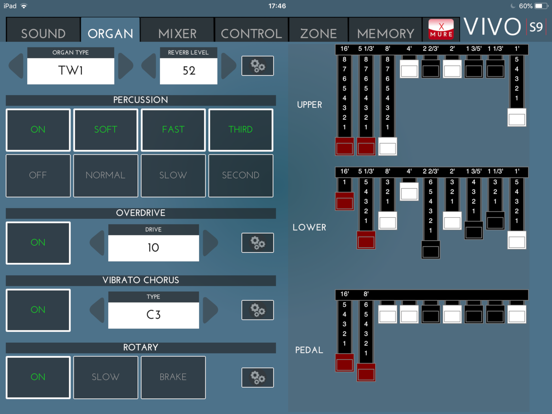Select next vibrato chorus type arrow

point(211,310)
